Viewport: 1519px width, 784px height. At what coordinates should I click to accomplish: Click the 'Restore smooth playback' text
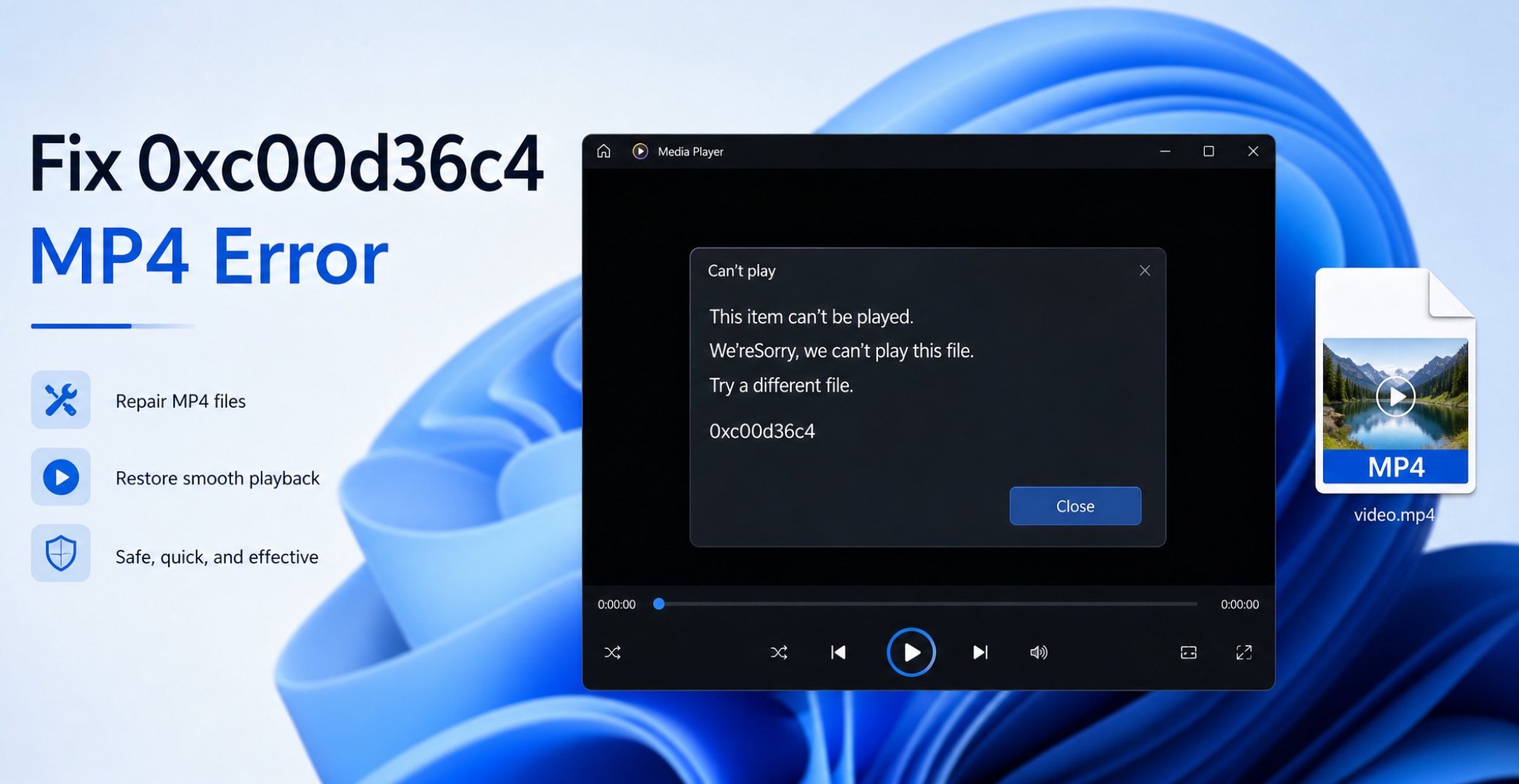218,479
